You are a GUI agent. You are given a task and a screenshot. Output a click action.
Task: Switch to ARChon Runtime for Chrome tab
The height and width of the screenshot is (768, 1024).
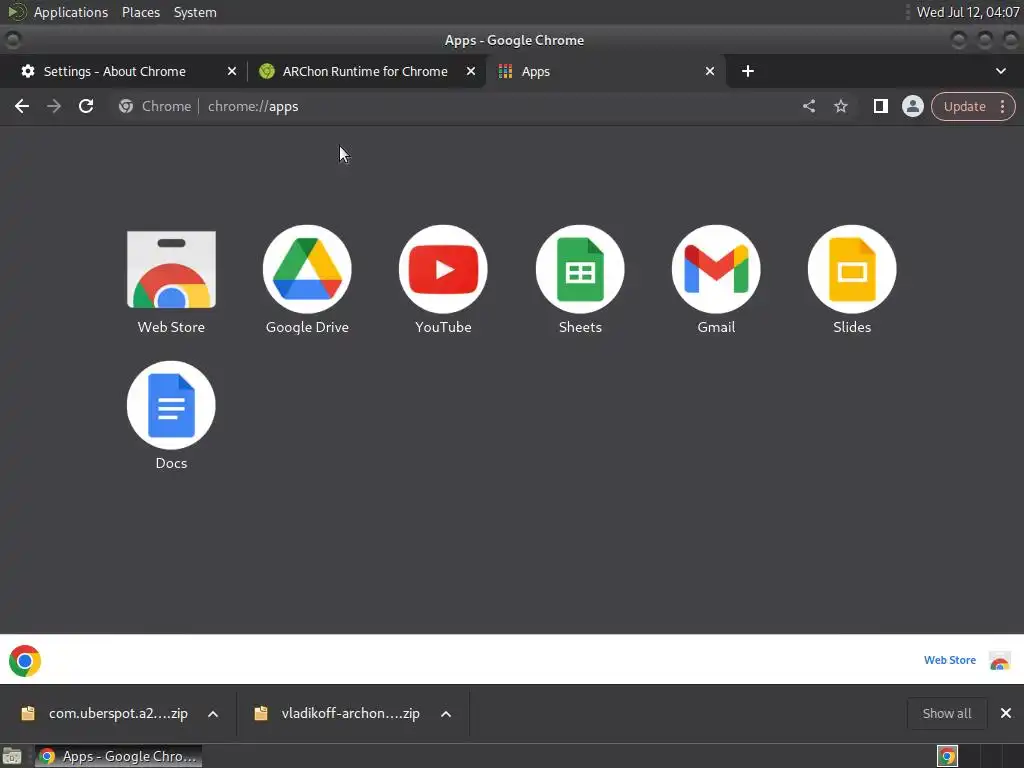tap(364, 71)
